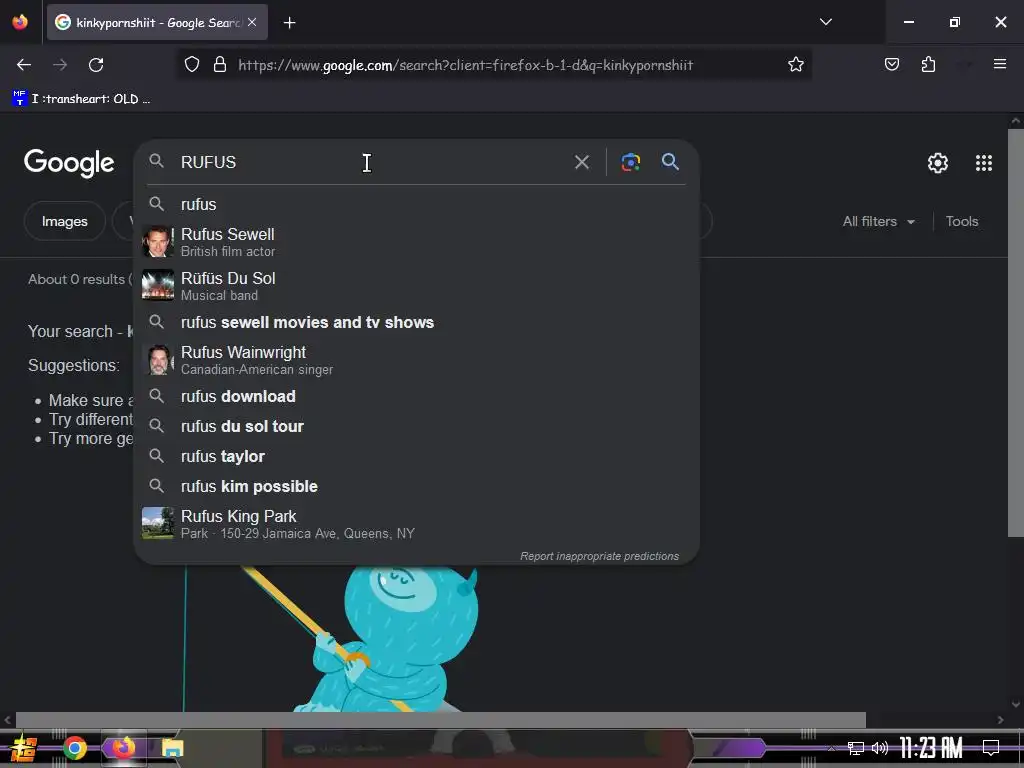1024x768 pixels.
Task: Pick the 'rufus taylor' suggestion
Action: [x=416, y=456]
